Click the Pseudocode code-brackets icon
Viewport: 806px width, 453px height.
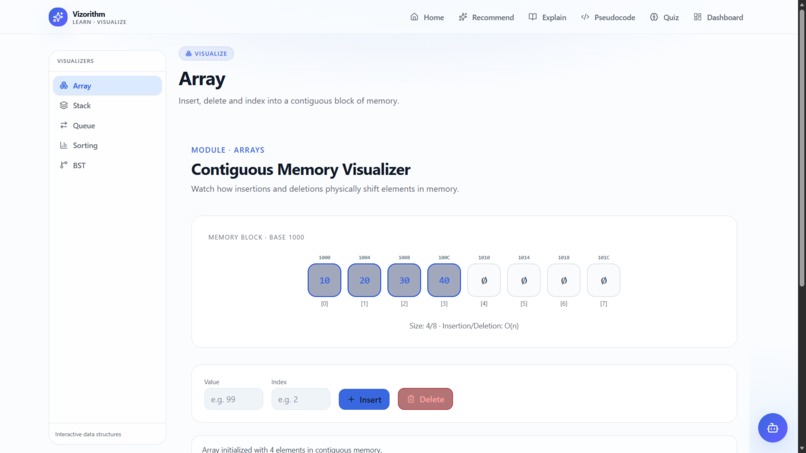tap(585, 17)
